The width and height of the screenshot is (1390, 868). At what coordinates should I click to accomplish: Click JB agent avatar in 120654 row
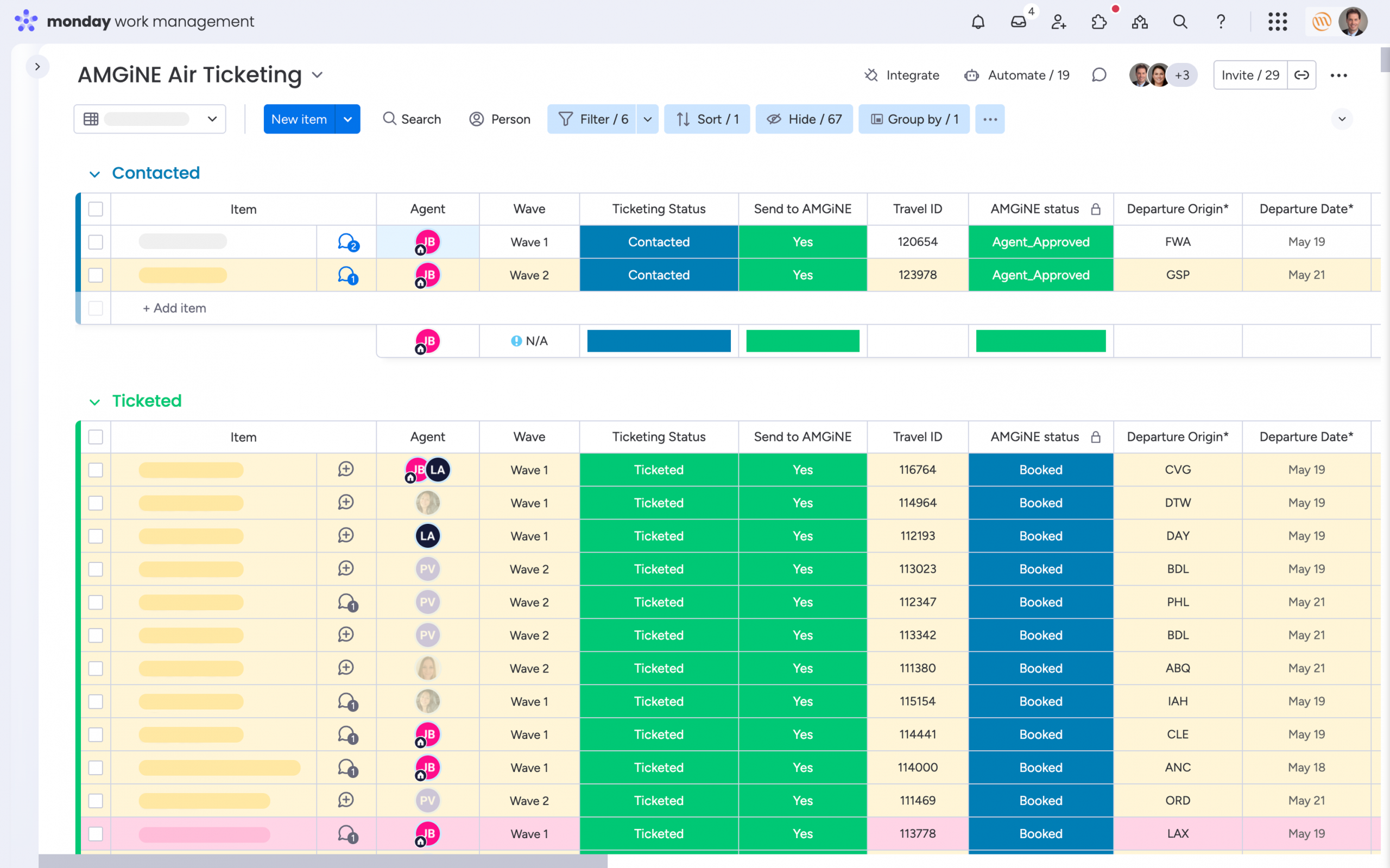click(427, 242)
